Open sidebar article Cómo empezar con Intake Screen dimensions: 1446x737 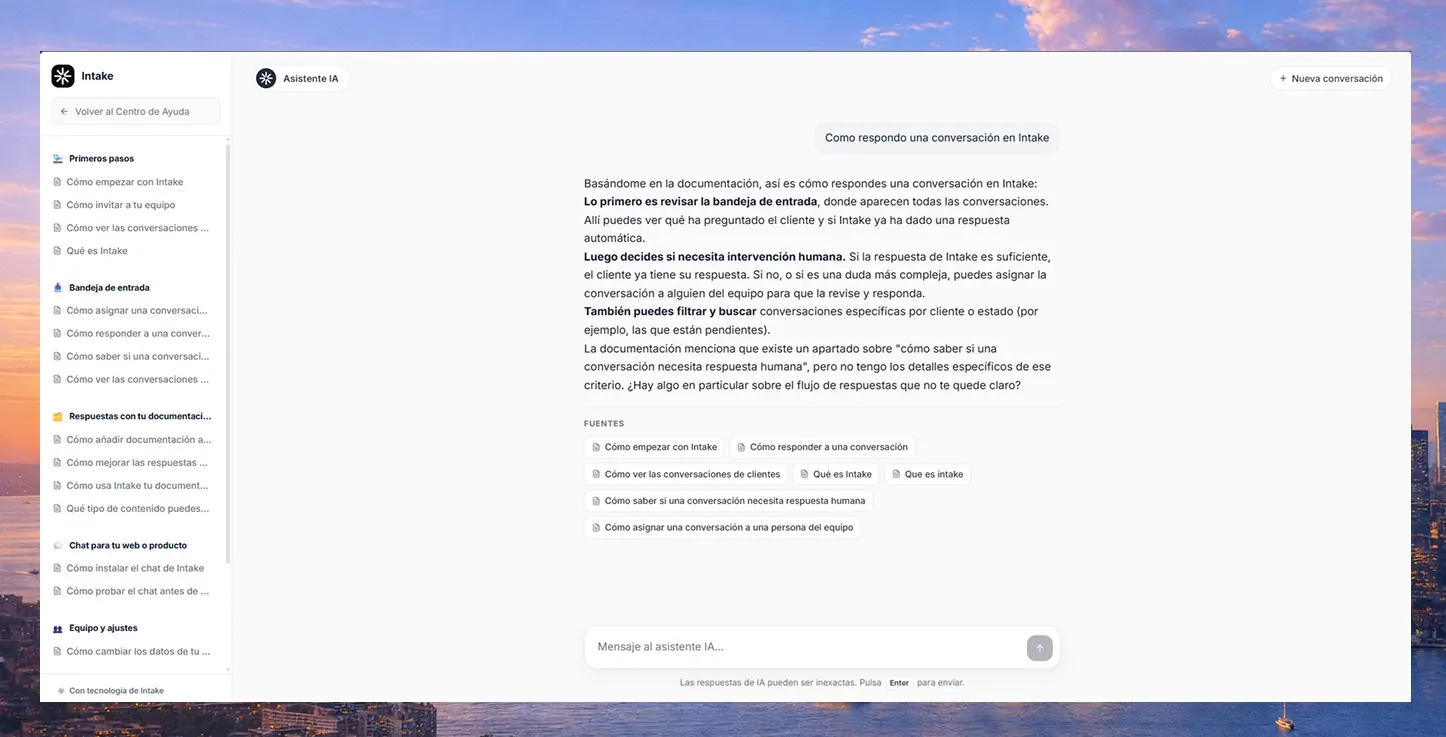click(125, 182)
